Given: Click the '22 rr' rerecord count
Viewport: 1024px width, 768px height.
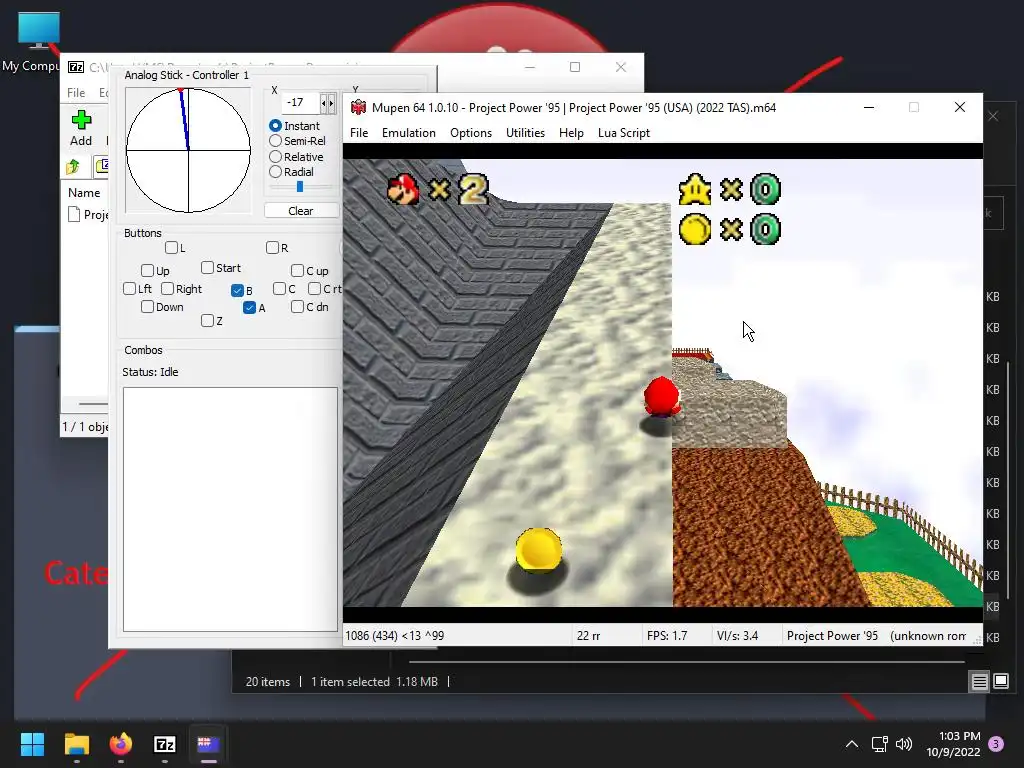Looking at the screenshot, I should tap(588, 635).
